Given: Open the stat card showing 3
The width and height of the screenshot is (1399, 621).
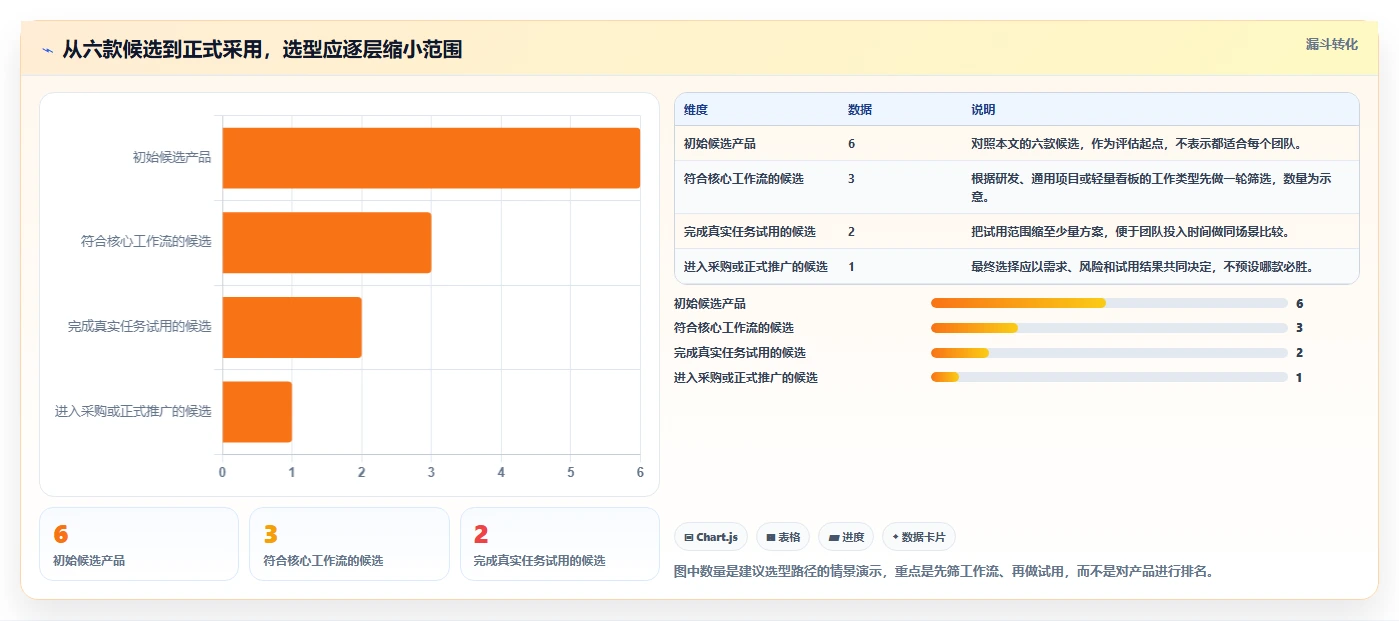Looking at the screenshot, I should [350, 544].
